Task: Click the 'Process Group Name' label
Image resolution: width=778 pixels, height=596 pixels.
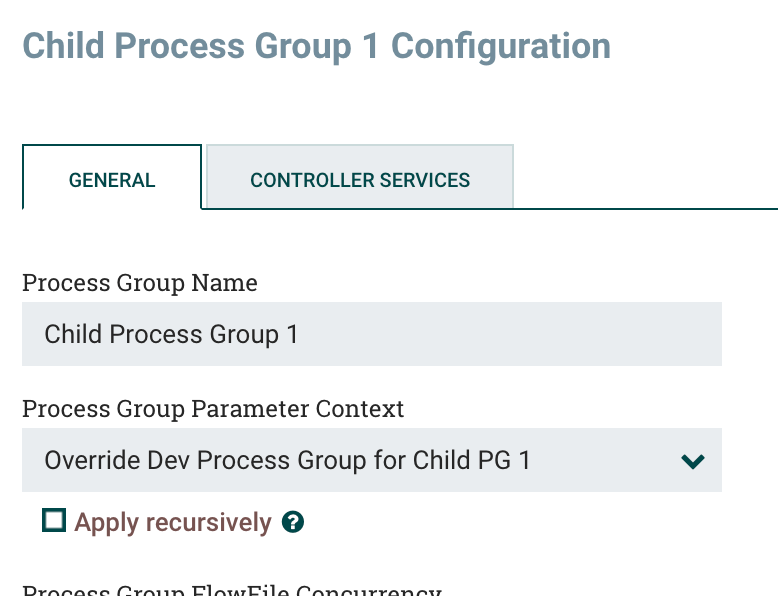Action: click(139, 283)
